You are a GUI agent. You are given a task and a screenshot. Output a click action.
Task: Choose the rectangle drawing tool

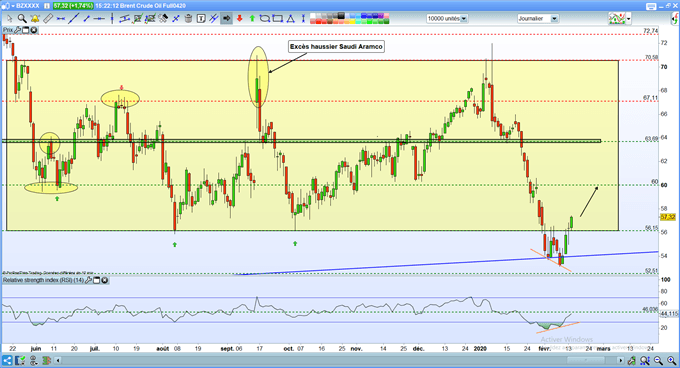coord(277,19)
